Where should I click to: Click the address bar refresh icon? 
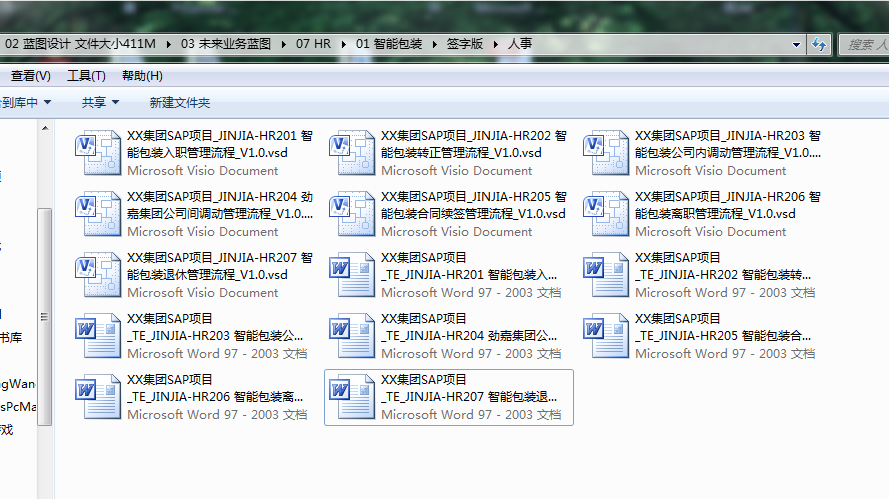819,45
